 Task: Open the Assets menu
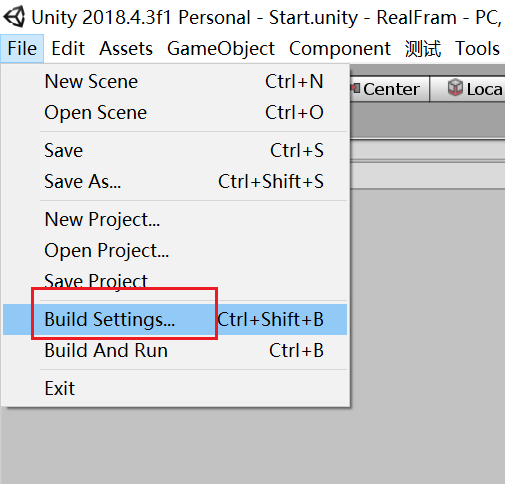point(126,48)
